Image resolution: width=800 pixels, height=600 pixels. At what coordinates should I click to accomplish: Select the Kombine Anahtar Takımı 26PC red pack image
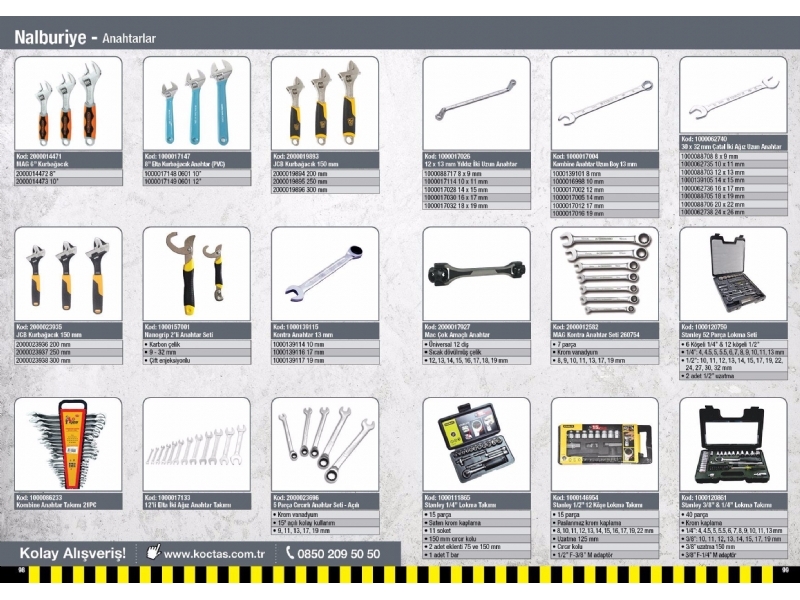tap(68, 443)
